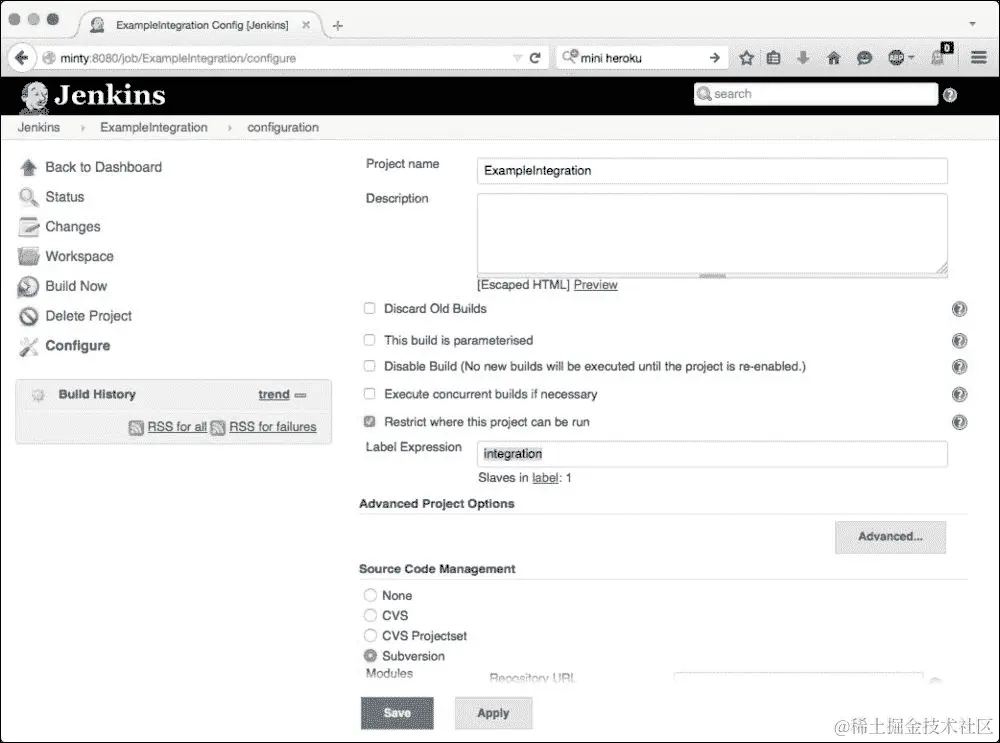Open the bookmarks list icon

pos(774,58)
